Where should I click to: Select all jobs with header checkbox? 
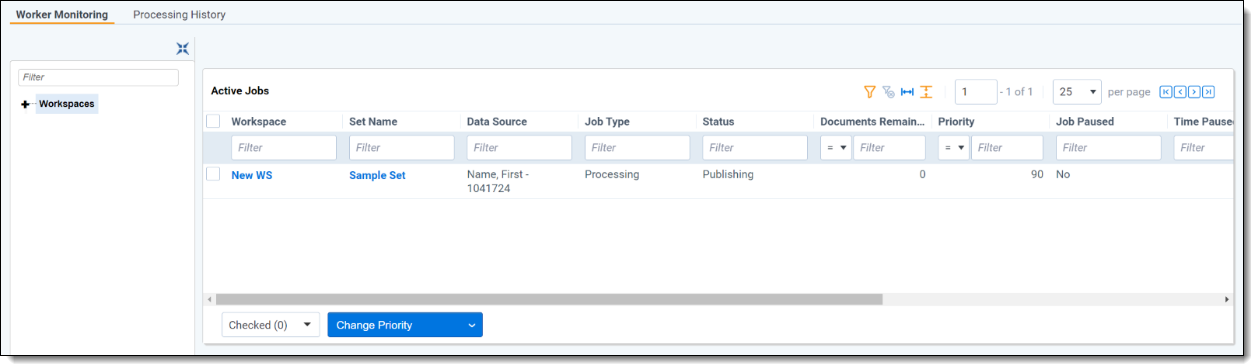213,121
